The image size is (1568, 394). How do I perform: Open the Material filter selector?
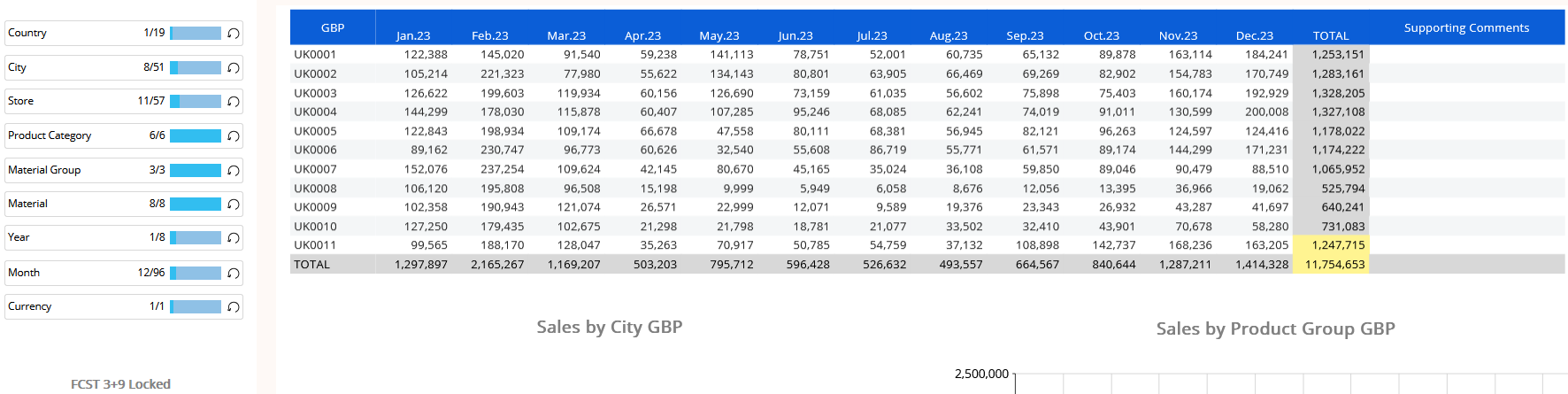[124, 204]
